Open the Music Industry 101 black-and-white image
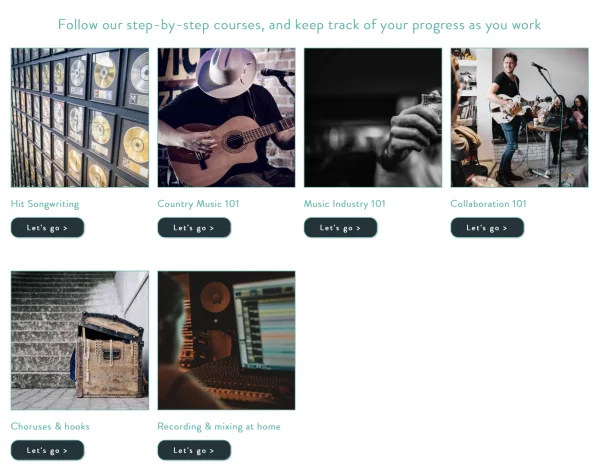Viewport: 600px width, 470px height. (373, 118)
